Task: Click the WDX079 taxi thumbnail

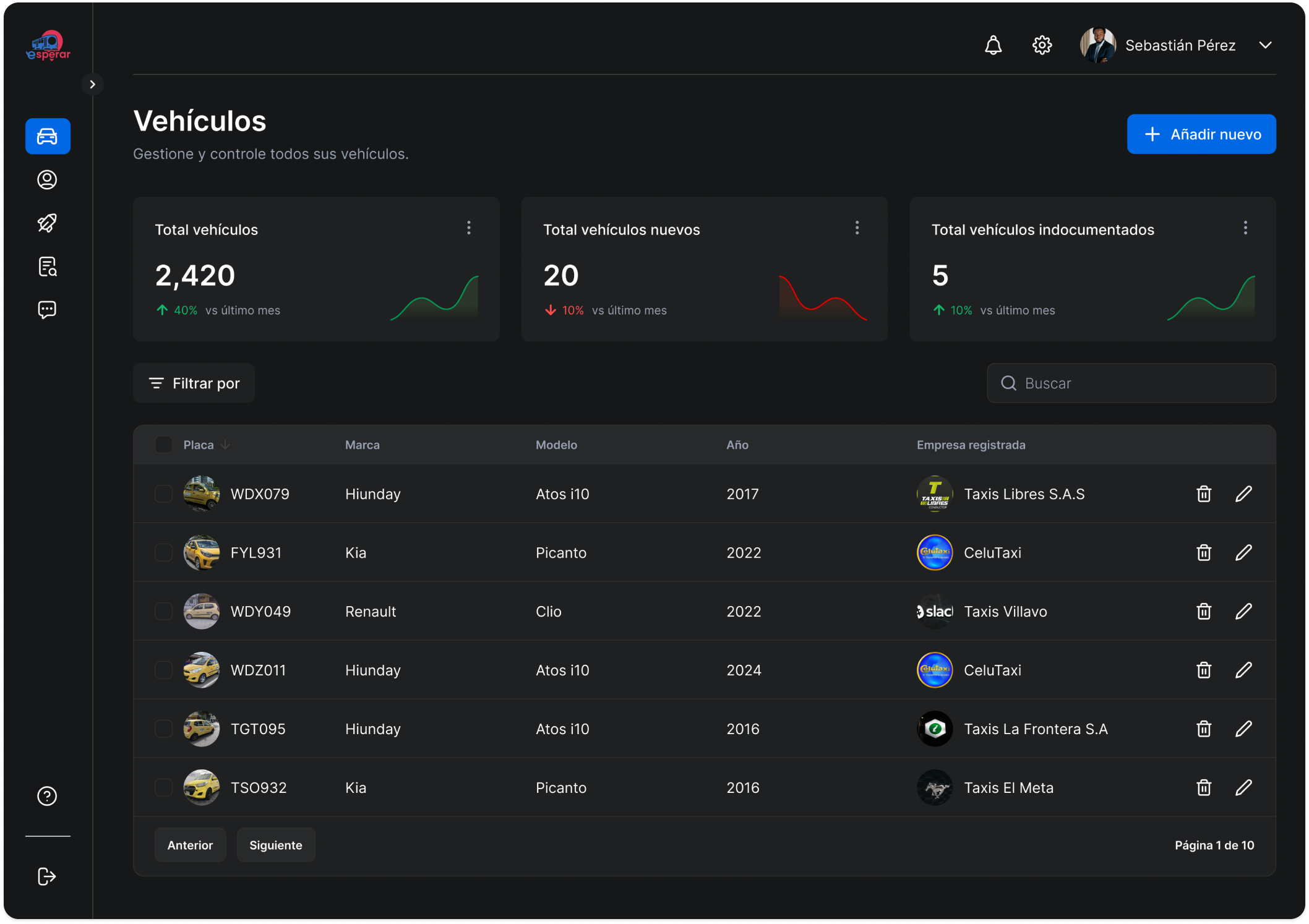Action: pos(202,494)
